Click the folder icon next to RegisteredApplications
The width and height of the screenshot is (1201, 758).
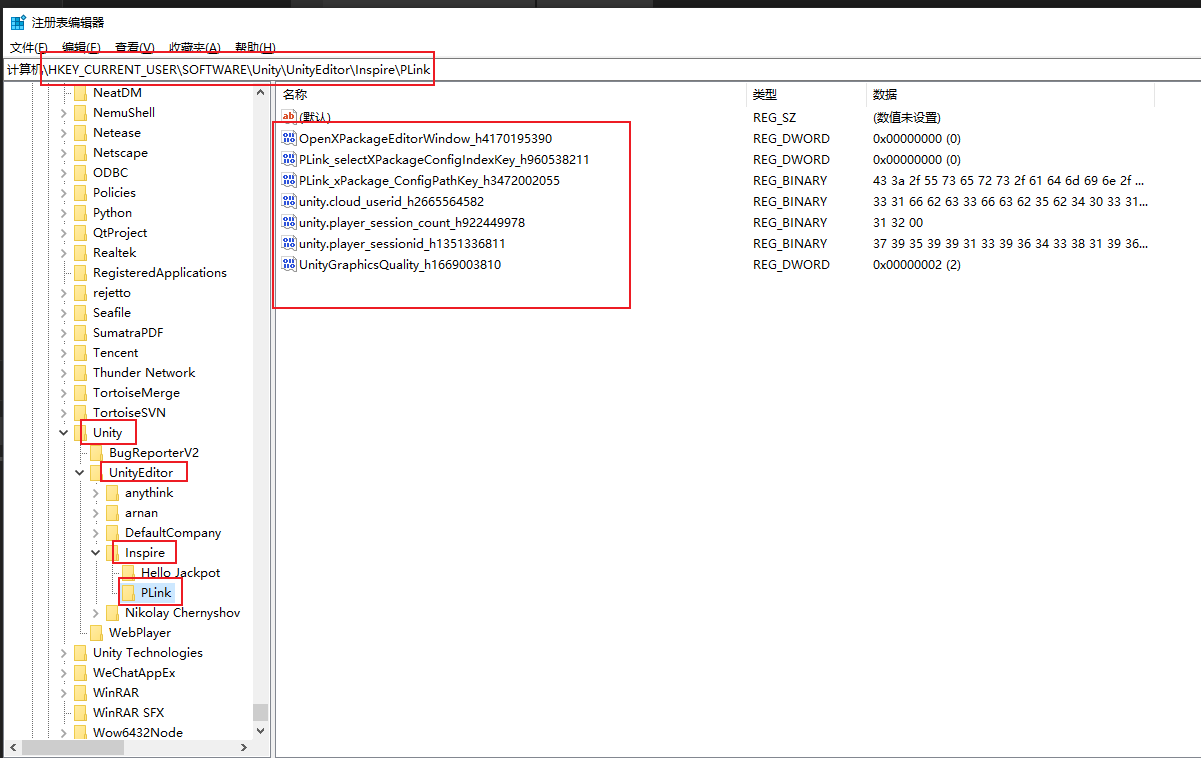(80, 273)
